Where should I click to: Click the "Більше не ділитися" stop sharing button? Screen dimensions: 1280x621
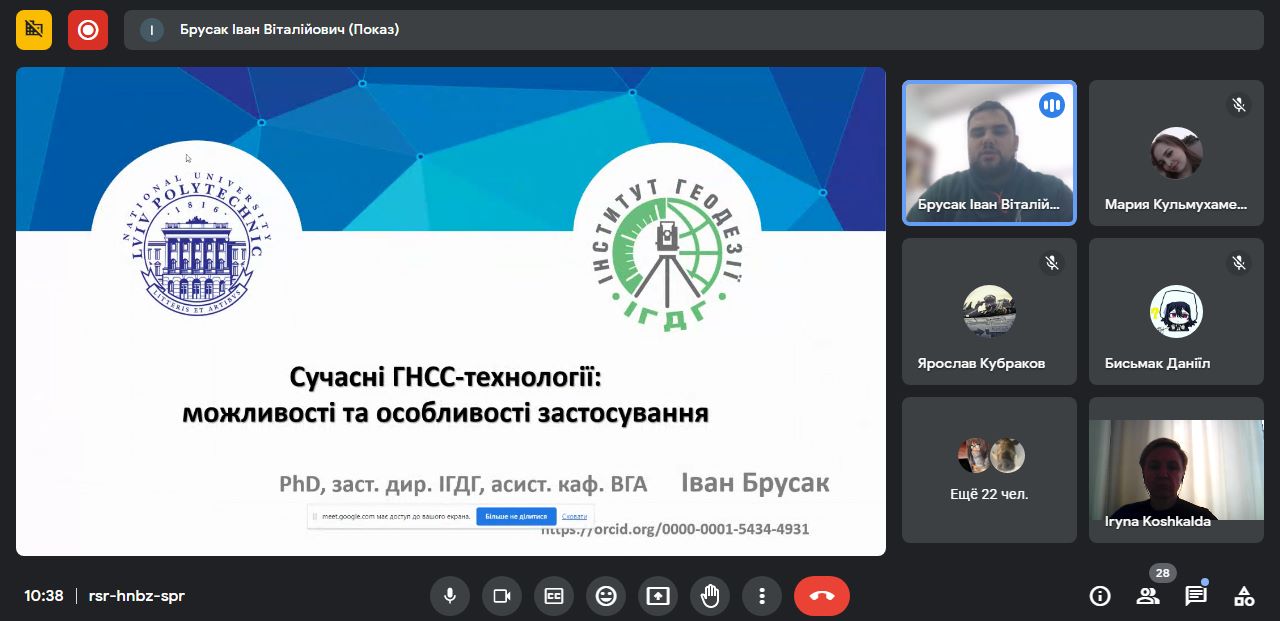pos(516,517)
